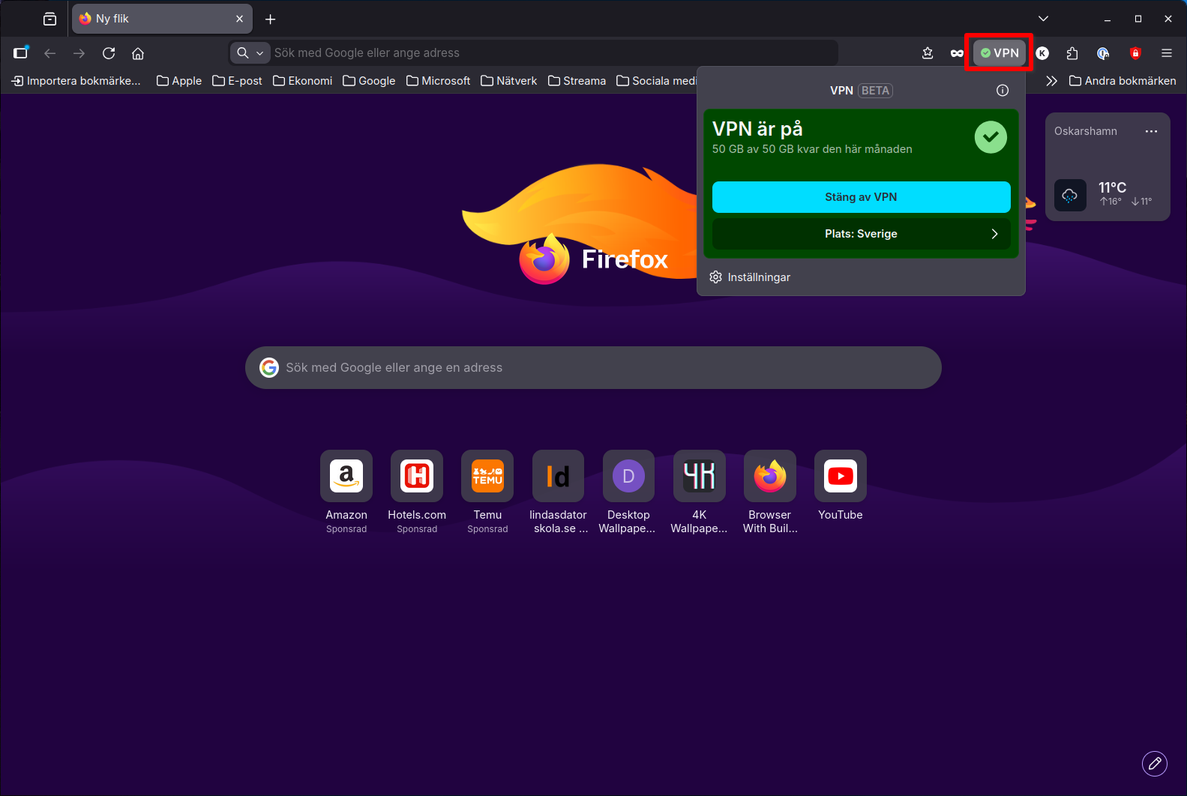The height and width of the screenshot is (796, 1187).
Task: Click the red shield extension icon
Action: coord(1135,53)
